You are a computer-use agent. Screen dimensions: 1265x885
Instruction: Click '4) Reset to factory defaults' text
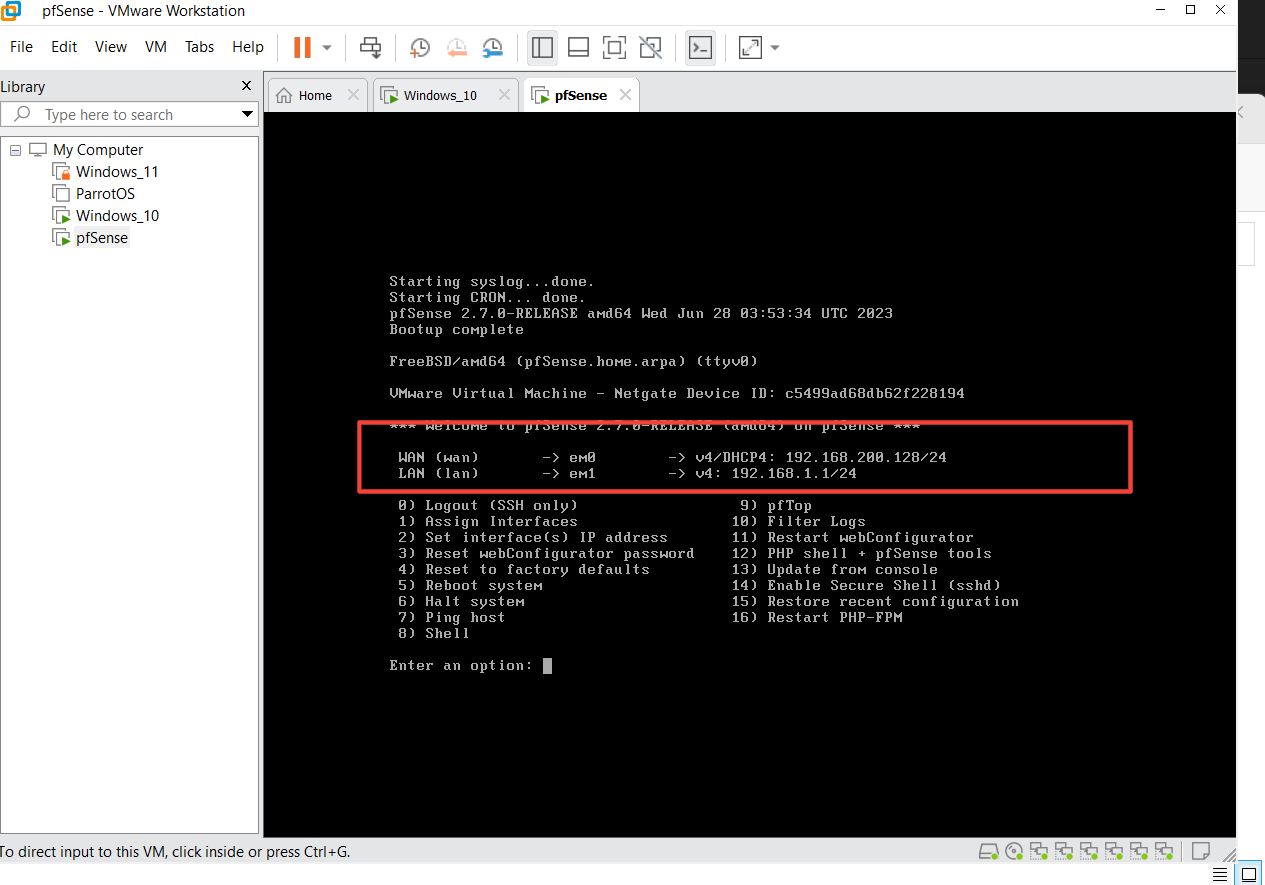[523, 570]
